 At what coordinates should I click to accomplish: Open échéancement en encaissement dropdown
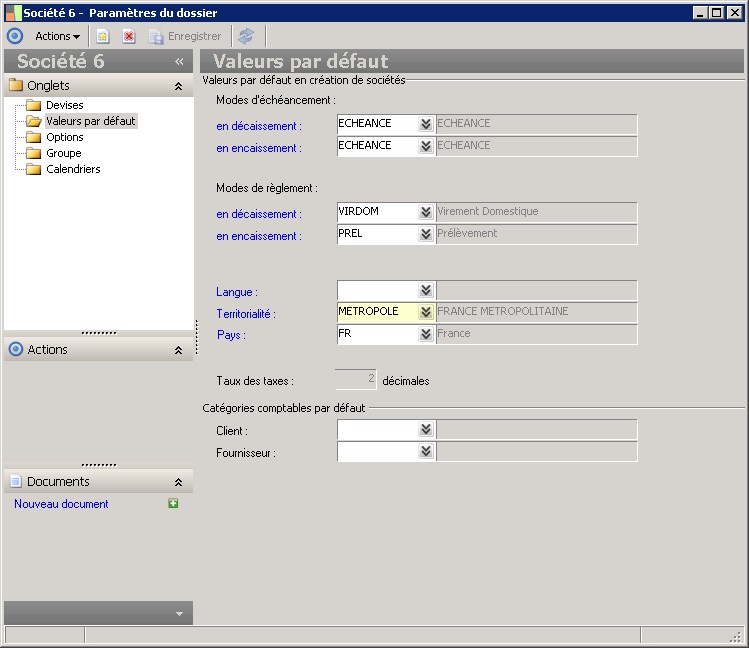click(426, 146)
